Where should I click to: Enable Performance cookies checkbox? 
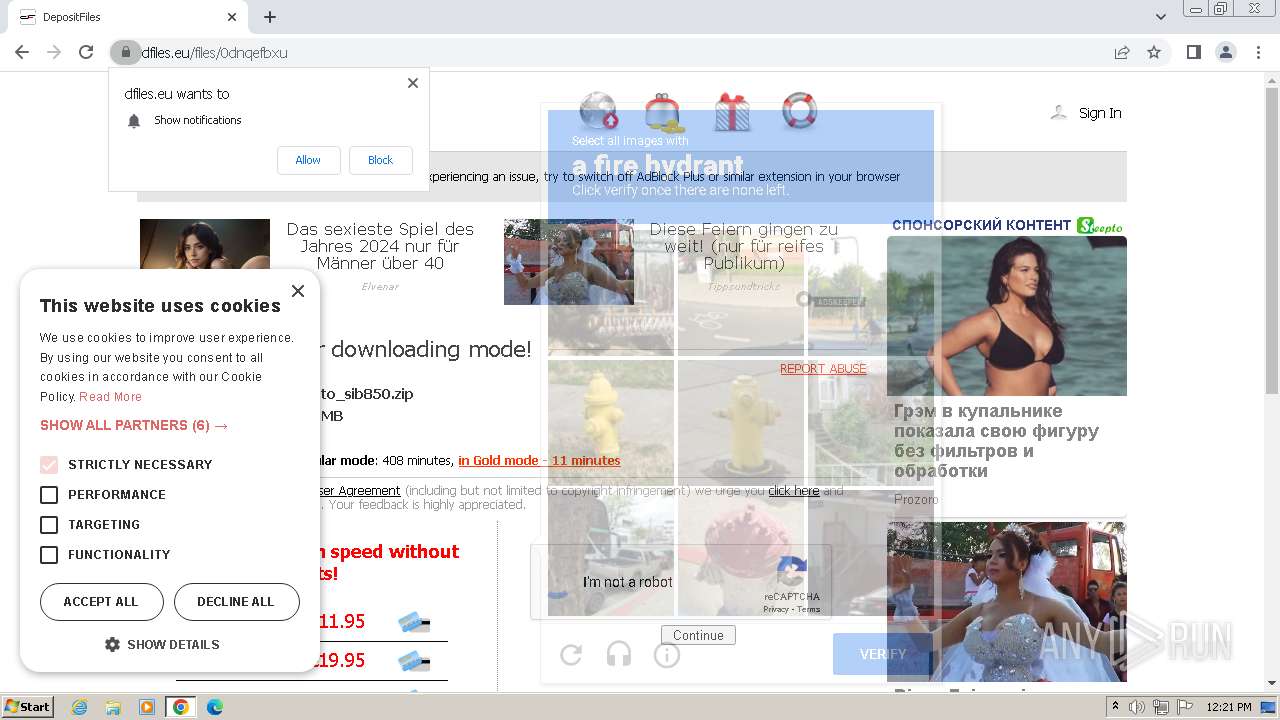click(x=49, y=494)
